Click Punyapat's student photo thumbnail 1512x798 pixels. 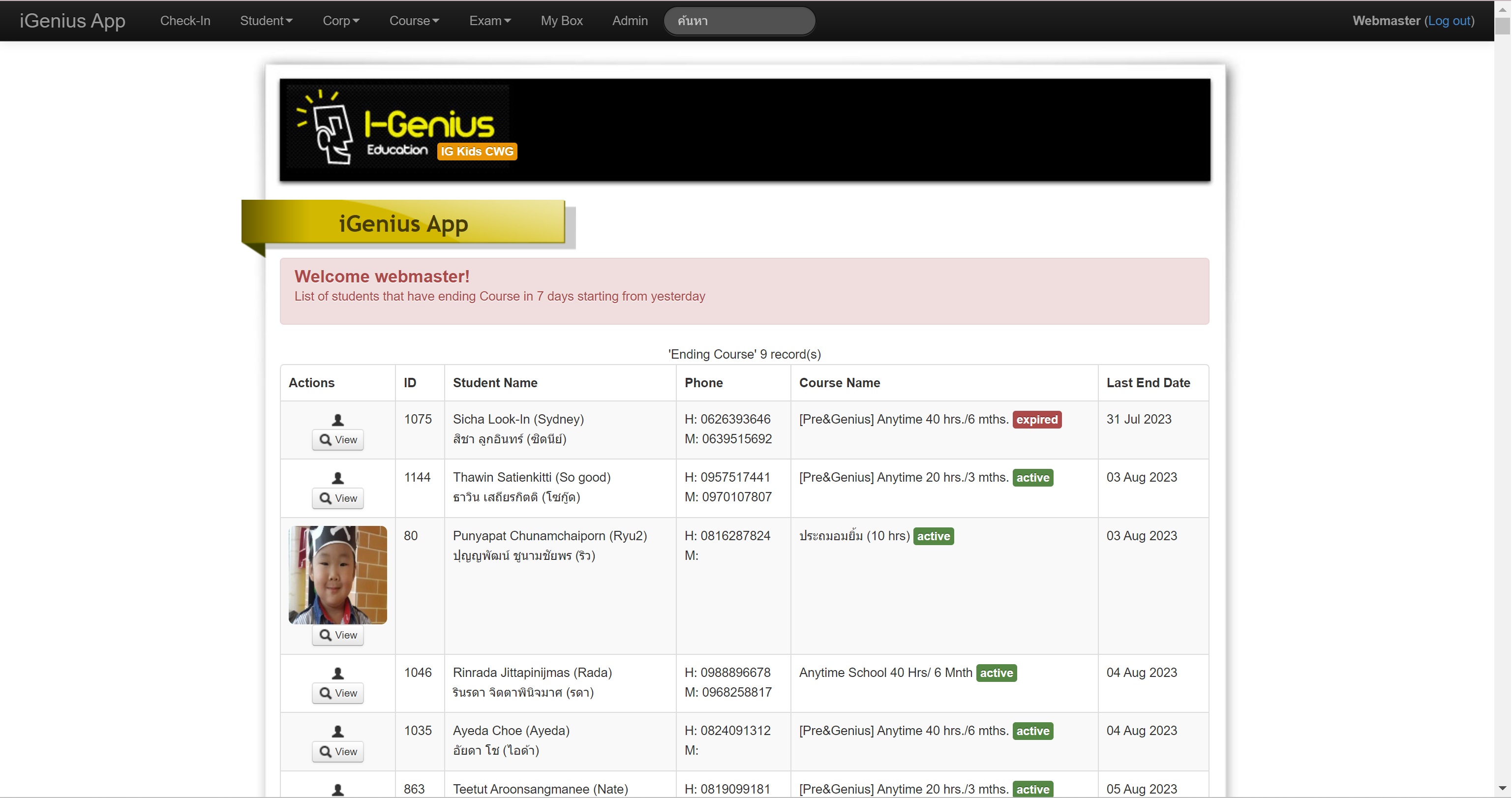click(x=337, y=575)
